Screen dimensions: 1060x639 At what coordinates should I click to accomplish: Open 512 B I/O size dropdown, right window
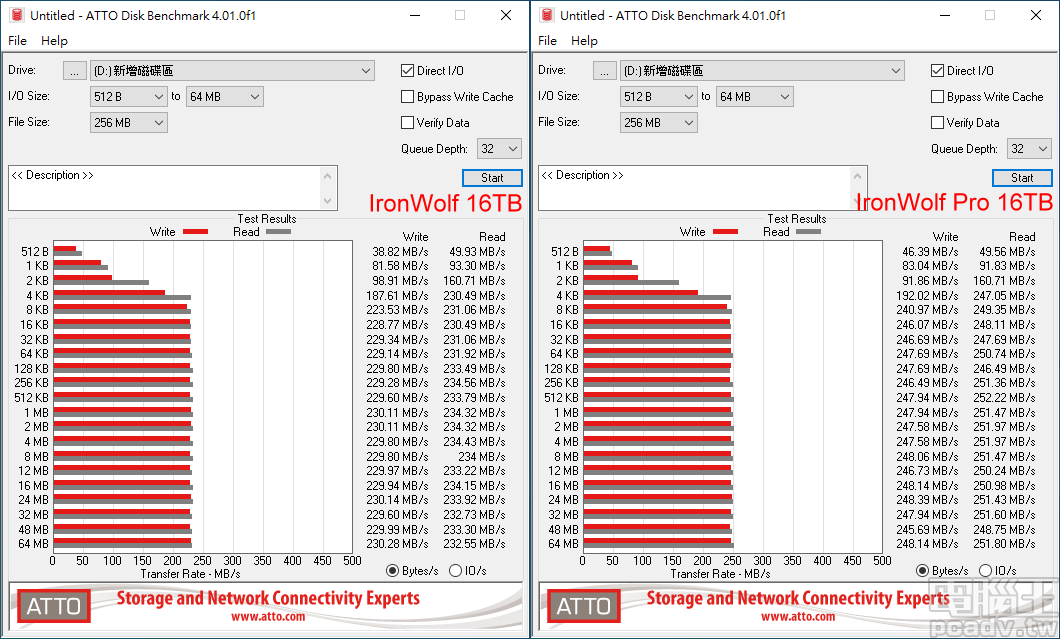tap(658, 97)
